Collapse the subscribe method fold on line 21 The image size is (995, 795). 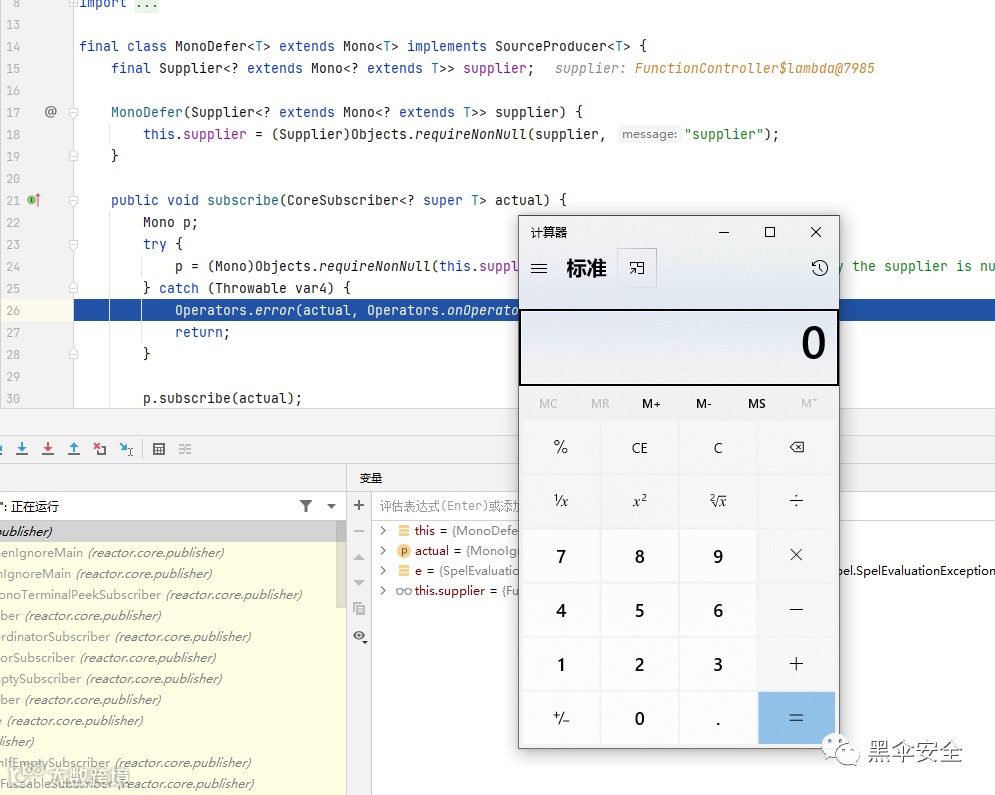[x=73, y=200]
